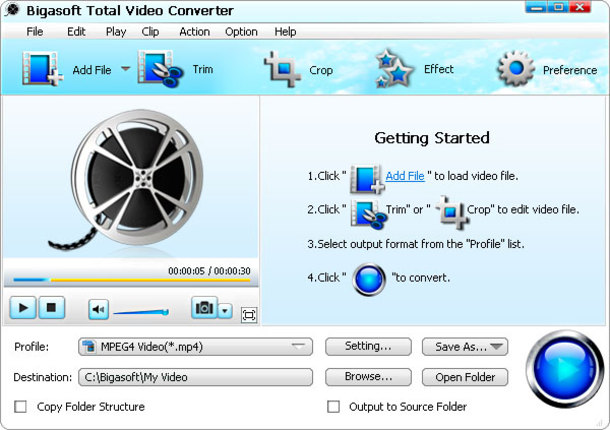Mute audio using the speaker icon

point(98,309)
